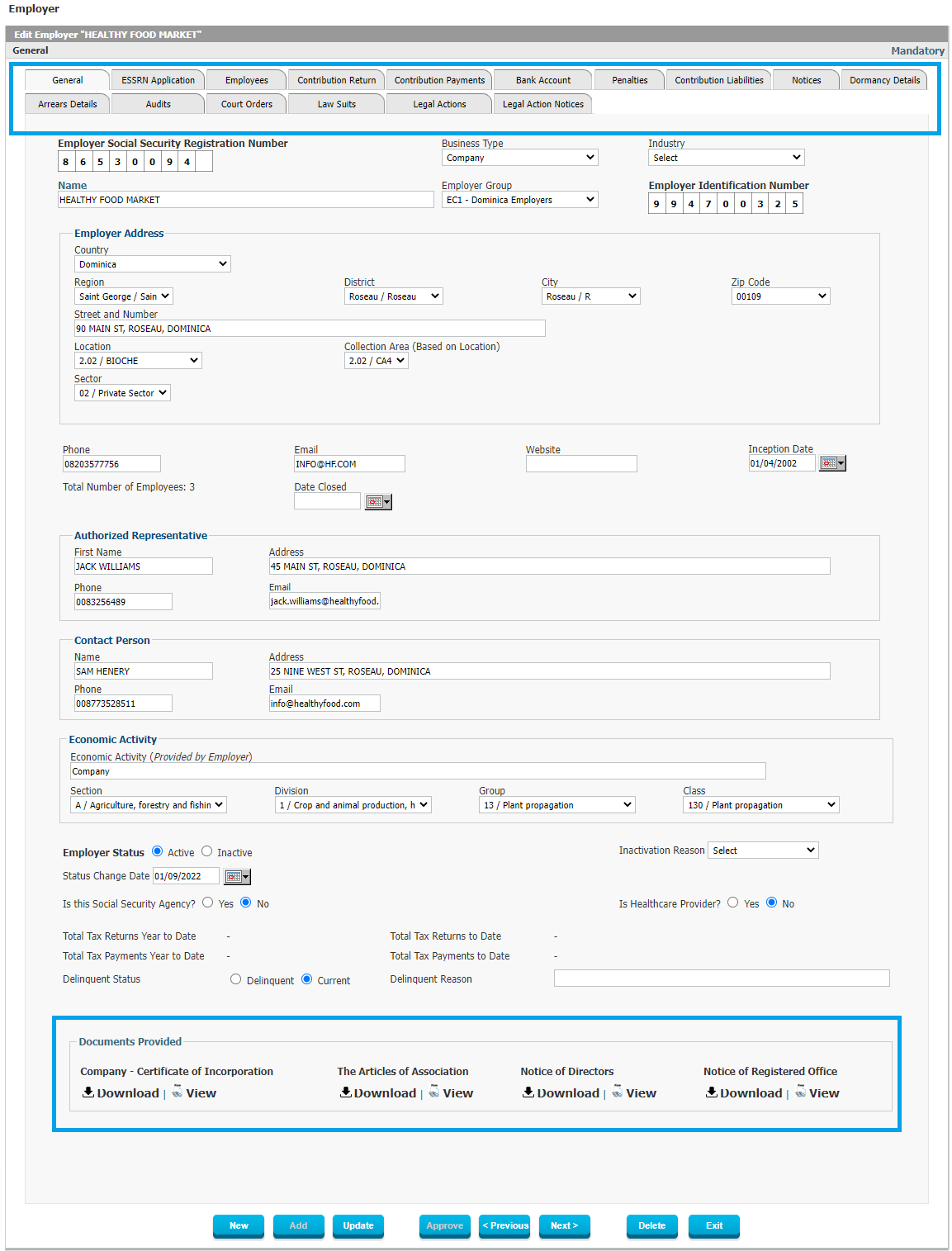Screen dimensions: 952x1251
Task: Select Yes for Social Security Agency
Action: point(208,903)
